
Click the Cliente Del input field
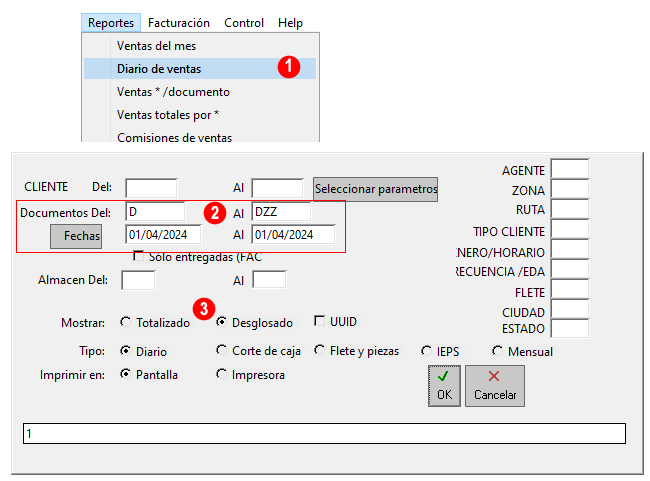(x=151, y=187)
